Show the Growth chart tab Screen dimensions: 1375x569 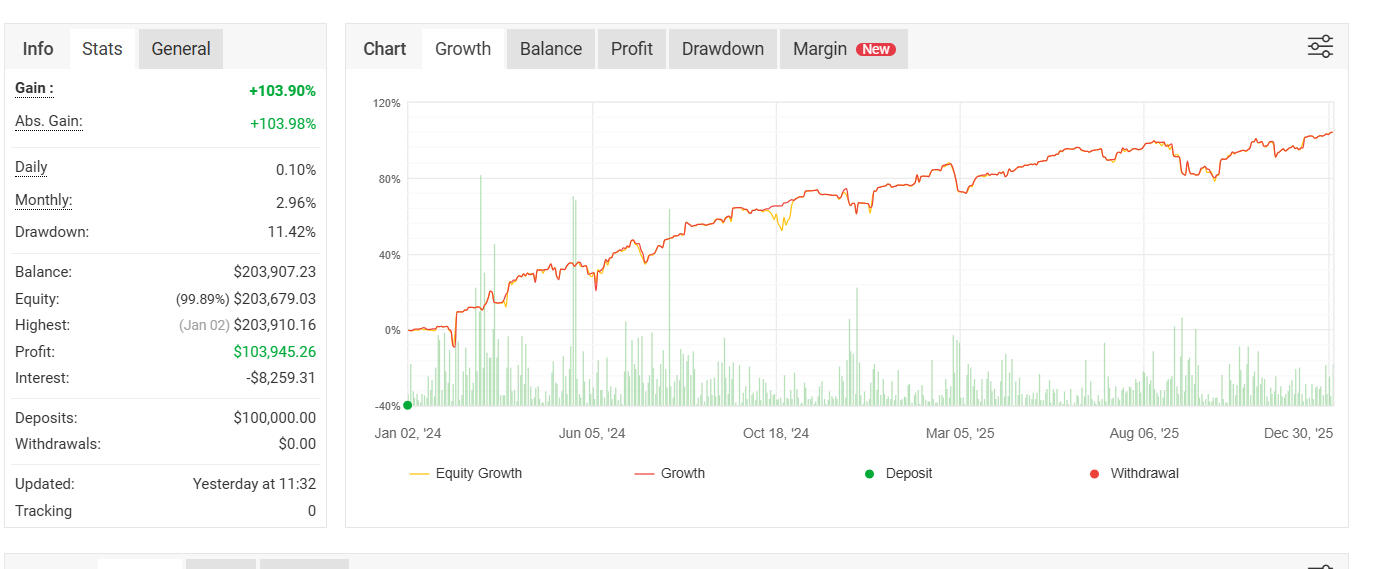pyautogui.click(x=463, y=49)
